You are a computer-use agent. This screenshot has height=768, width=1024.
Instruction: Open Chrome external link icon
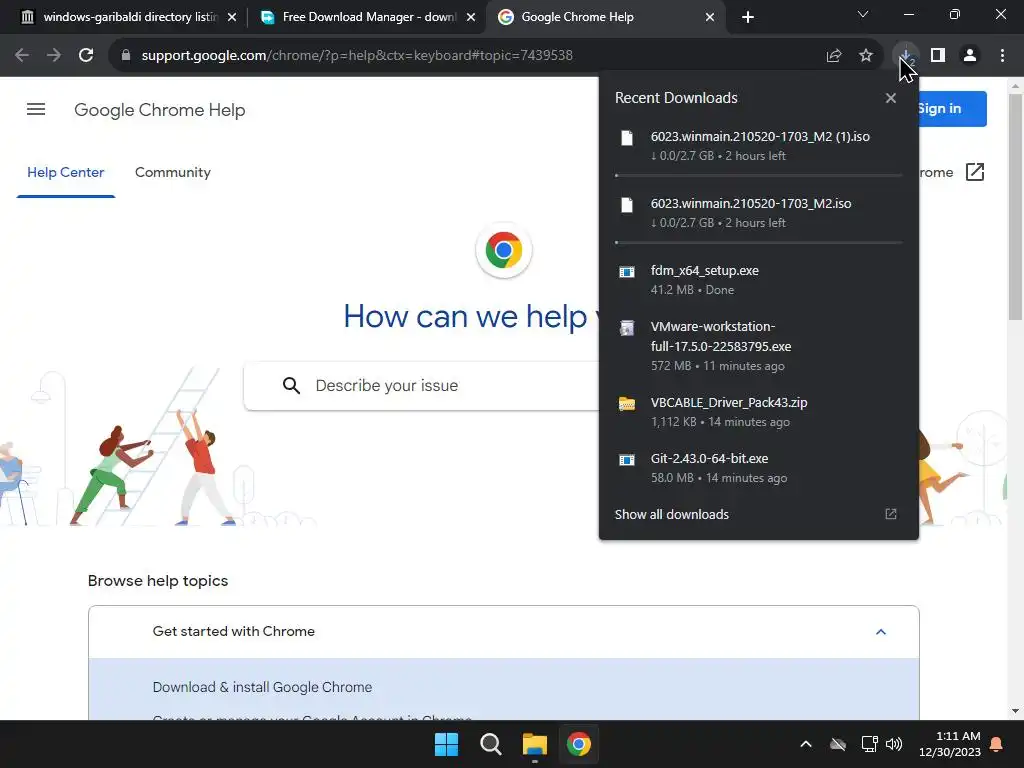pyautogui.click(x=974, y=172)
